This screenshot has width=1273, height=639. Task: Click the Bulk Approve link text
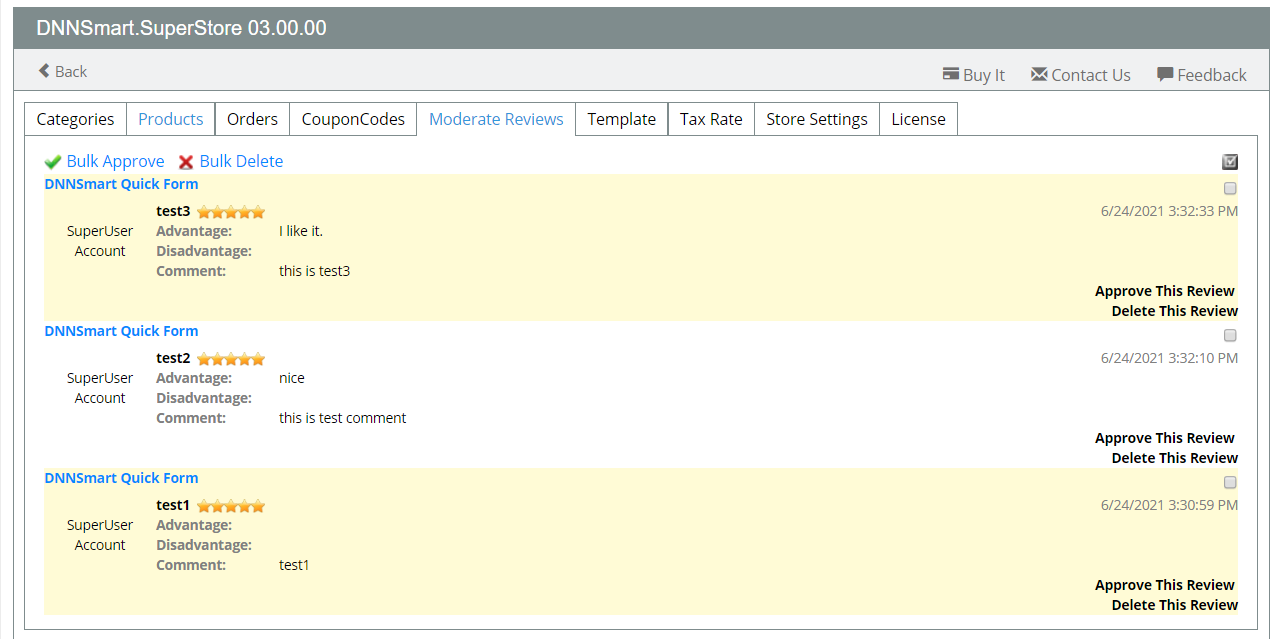click(x=115, y=161)
